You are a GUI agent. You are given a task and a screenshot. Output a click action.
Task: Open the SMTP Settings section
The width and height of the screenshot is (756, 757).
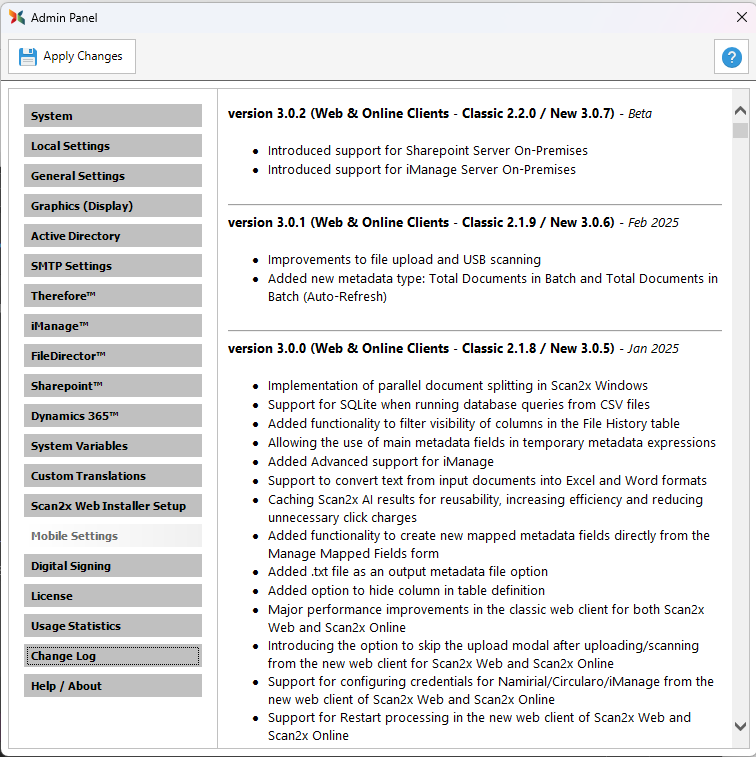click(112, 266)
